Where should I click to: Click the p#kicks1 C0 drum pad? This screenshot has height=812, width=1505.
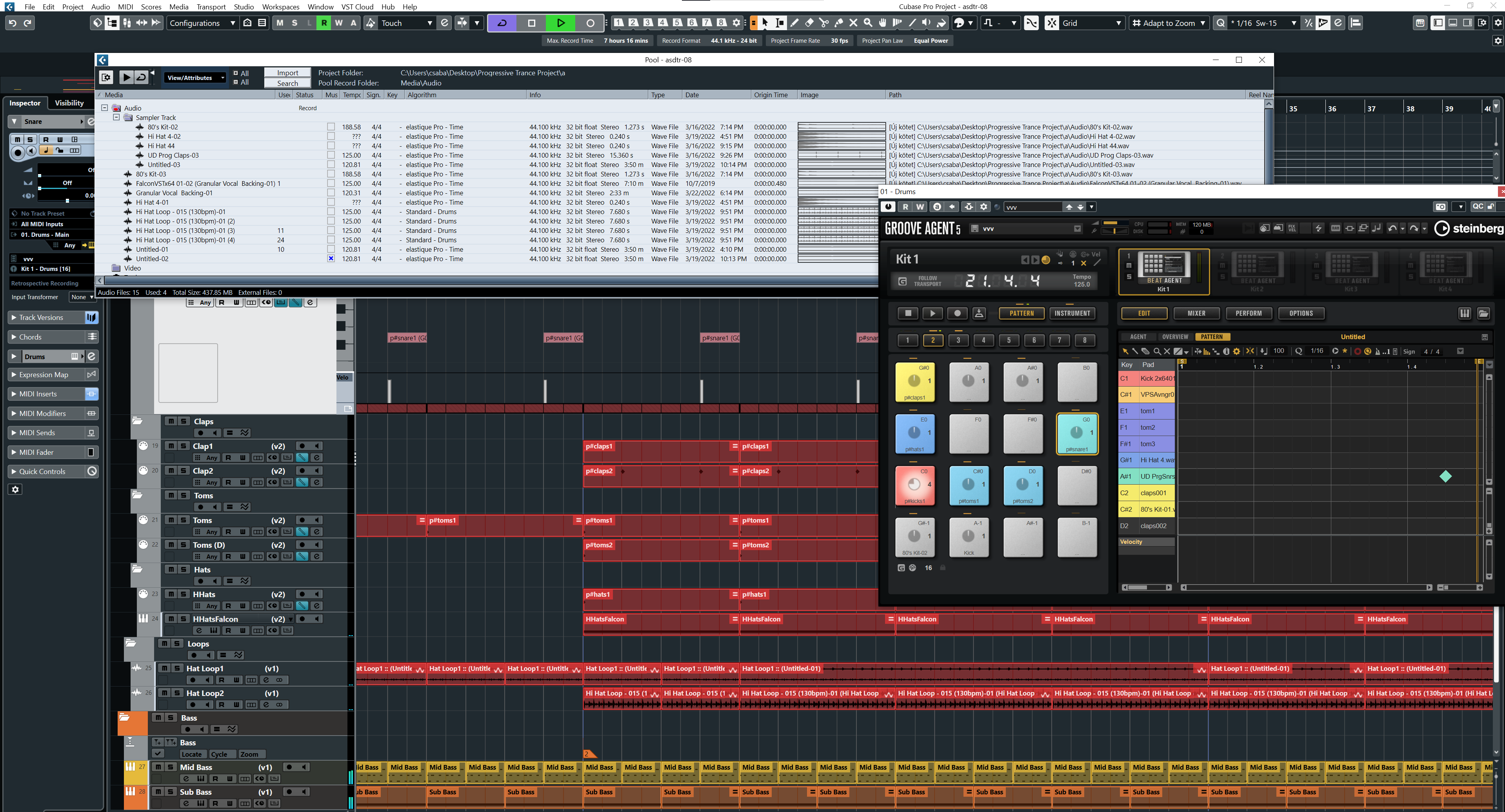[x=914, y=486]
